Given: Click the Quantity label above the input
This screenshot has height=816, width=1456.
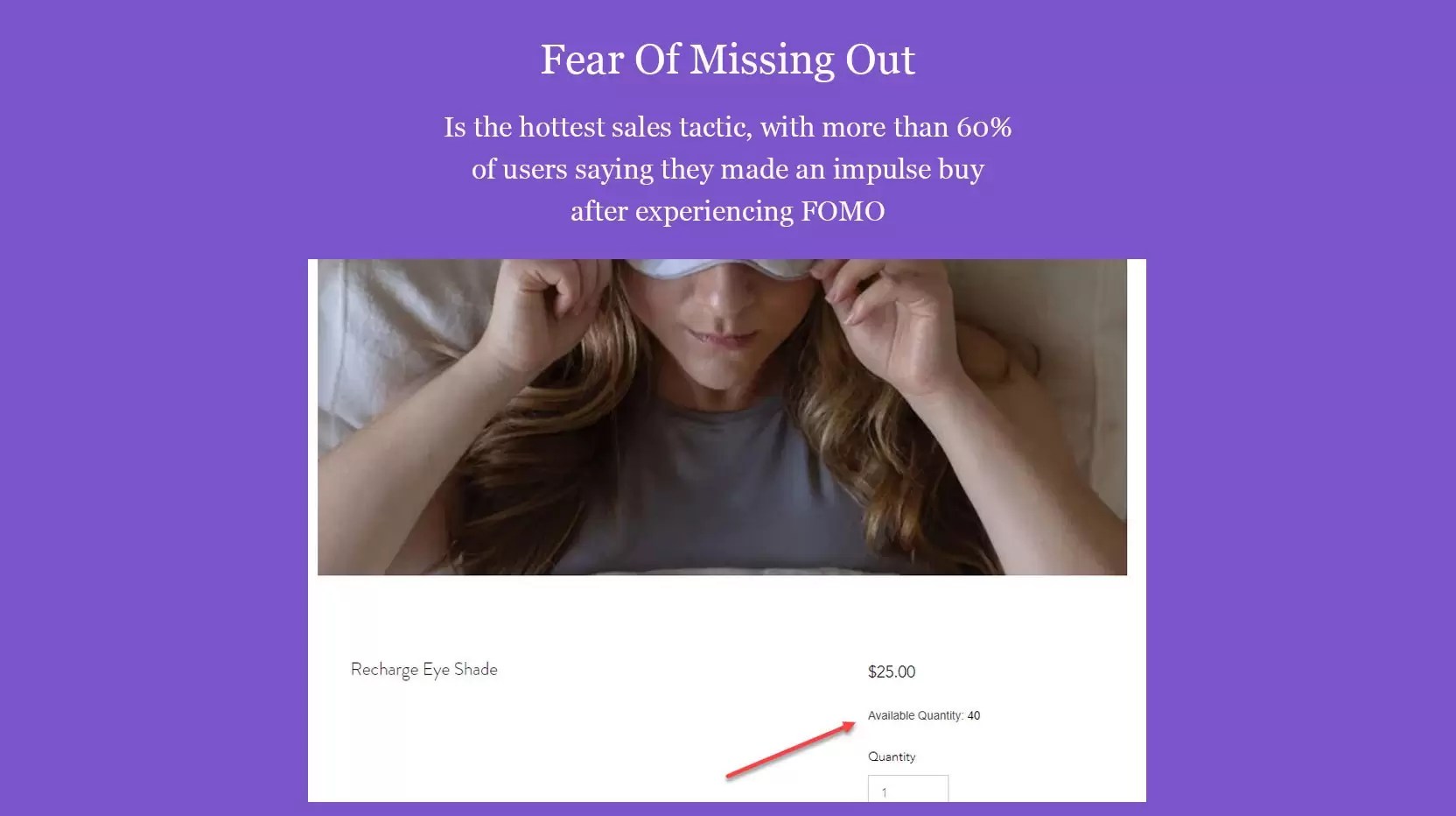Looking at the screenshot, I should point(891,756).
